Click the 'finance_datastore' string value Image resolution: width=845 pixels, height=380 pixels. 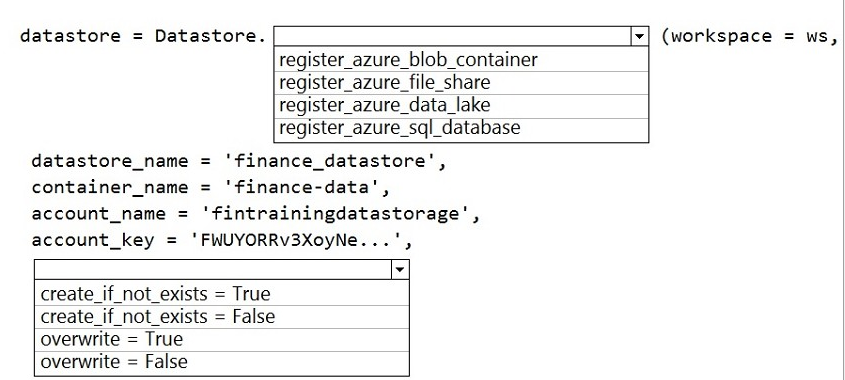[x=329, y=161]
